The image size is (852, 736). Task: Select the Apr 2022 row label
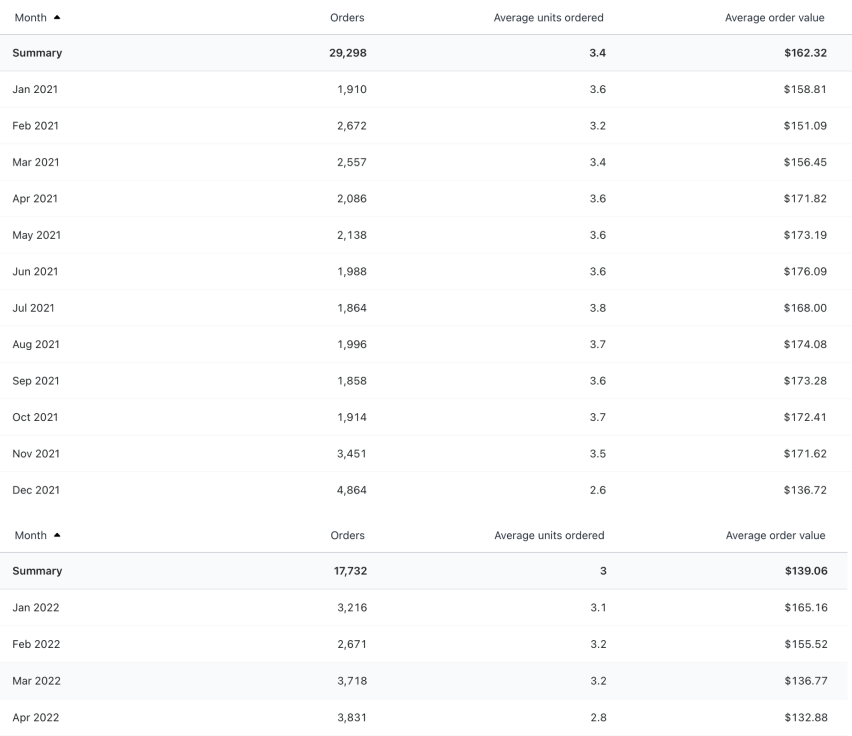point(36,717)
